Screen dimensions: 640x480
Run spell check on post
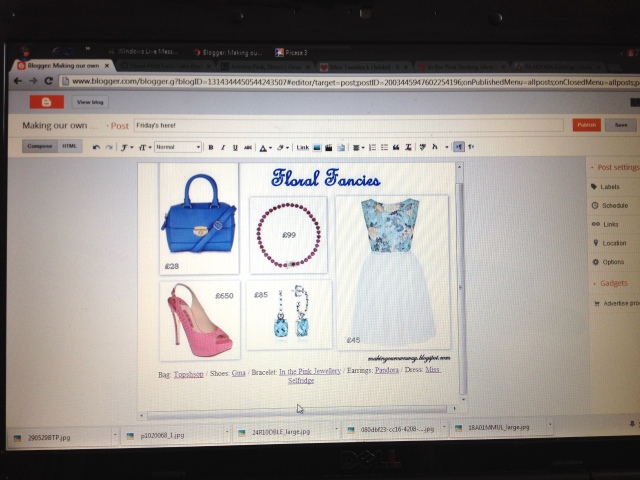[422, 147]
